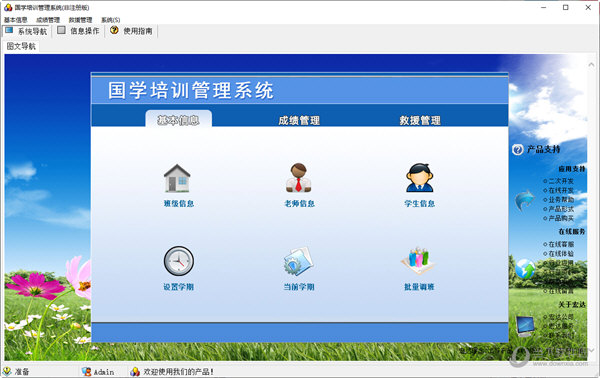This screenshot has width=600, height=378.
Task: Click the 应用支持 section heading
Action: pos(572,169)
